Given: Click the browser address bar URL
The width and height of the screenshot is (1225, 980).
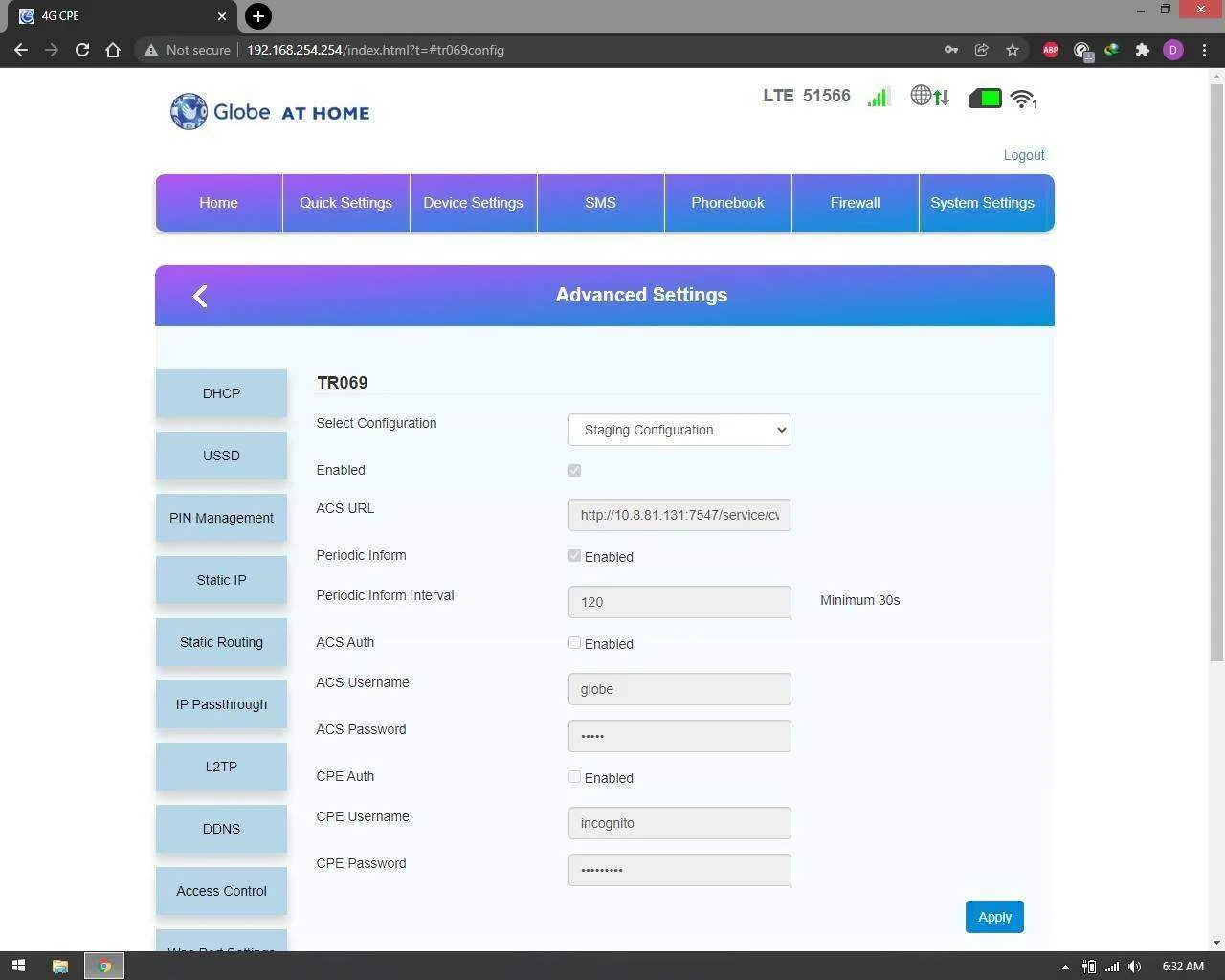Looking at the screenshot, I should (x=375, y=50).
